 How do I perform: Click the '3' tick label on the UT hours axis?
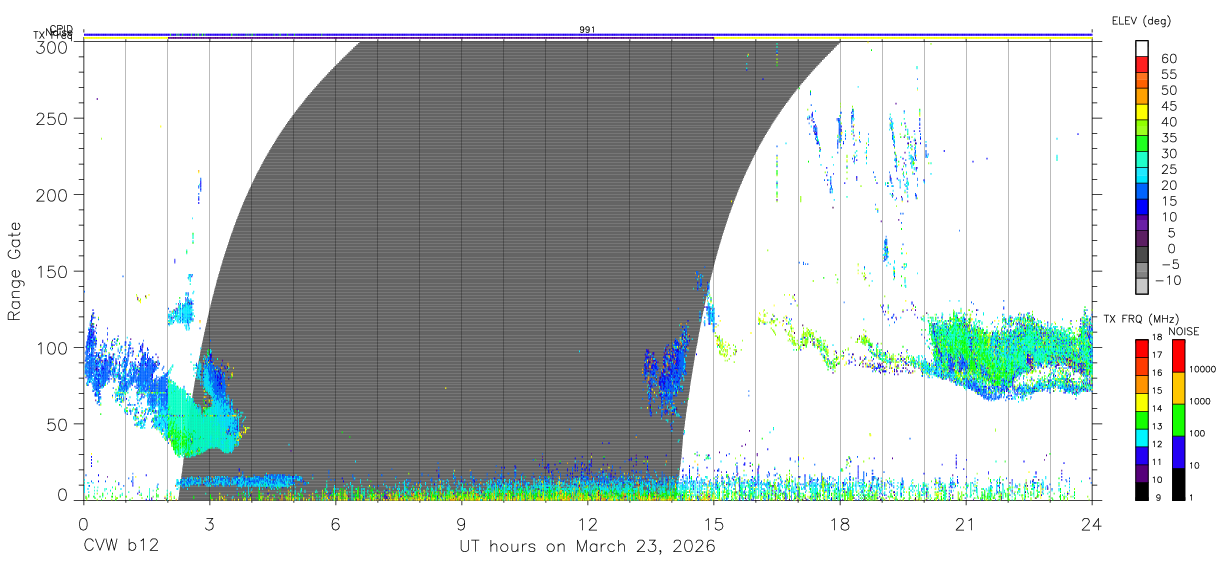tap(209, 524)
